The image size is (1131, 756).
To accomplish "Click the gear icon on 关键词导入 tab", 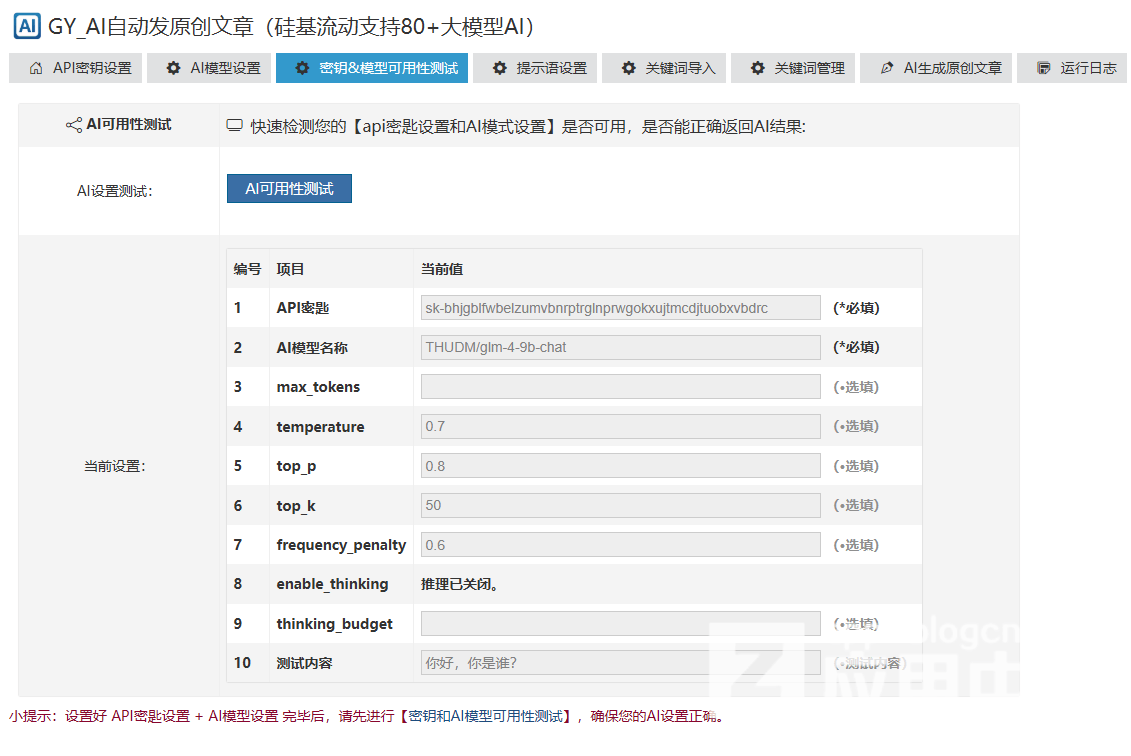I will click(629, 68).
